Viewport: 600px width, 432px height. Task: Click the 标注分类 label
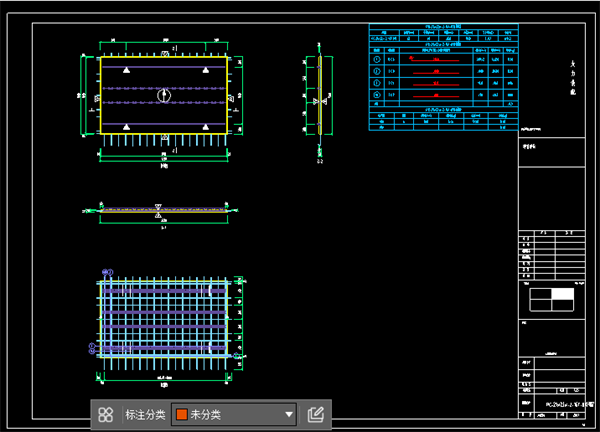click(145, 415)
